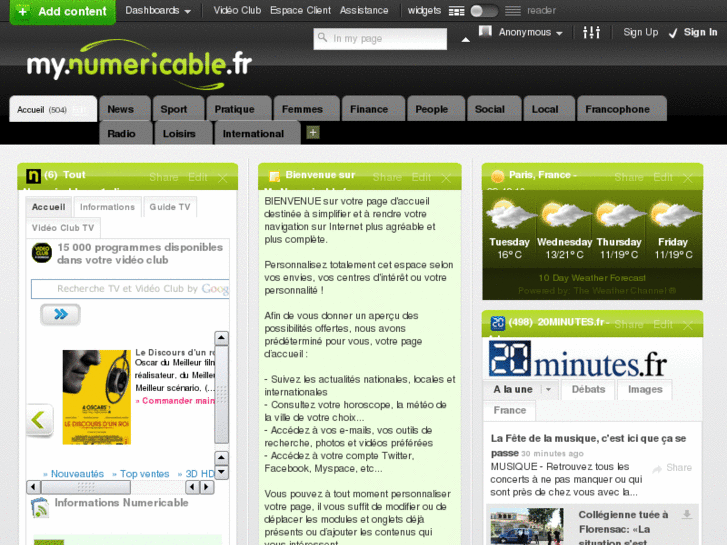Screen dimensions: 727x545
Task: Click the widget vertical scrollbar up arrow
Action: 222,338
